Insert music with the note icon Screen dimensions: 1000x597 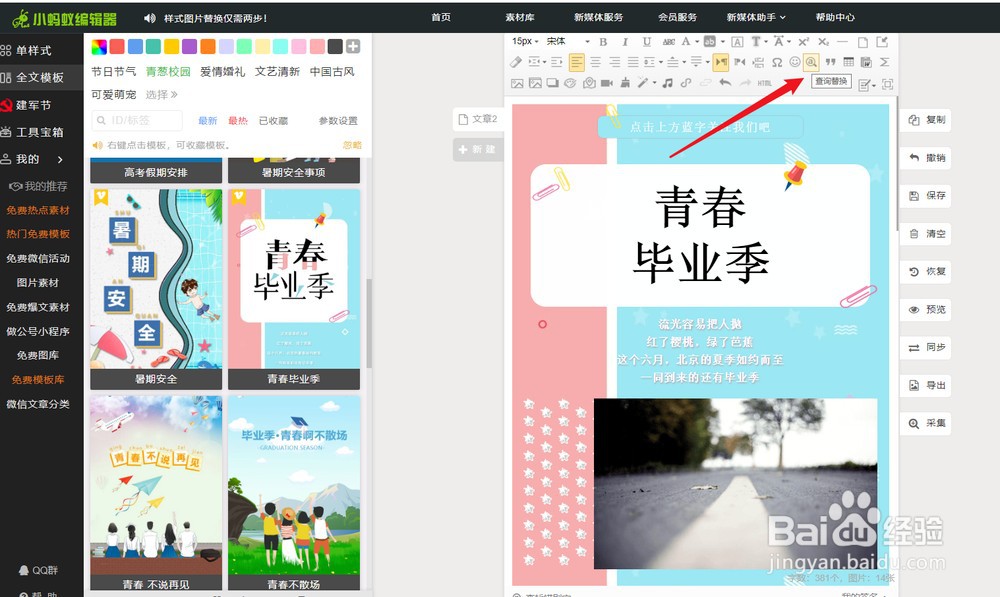(x=667, y=83)
